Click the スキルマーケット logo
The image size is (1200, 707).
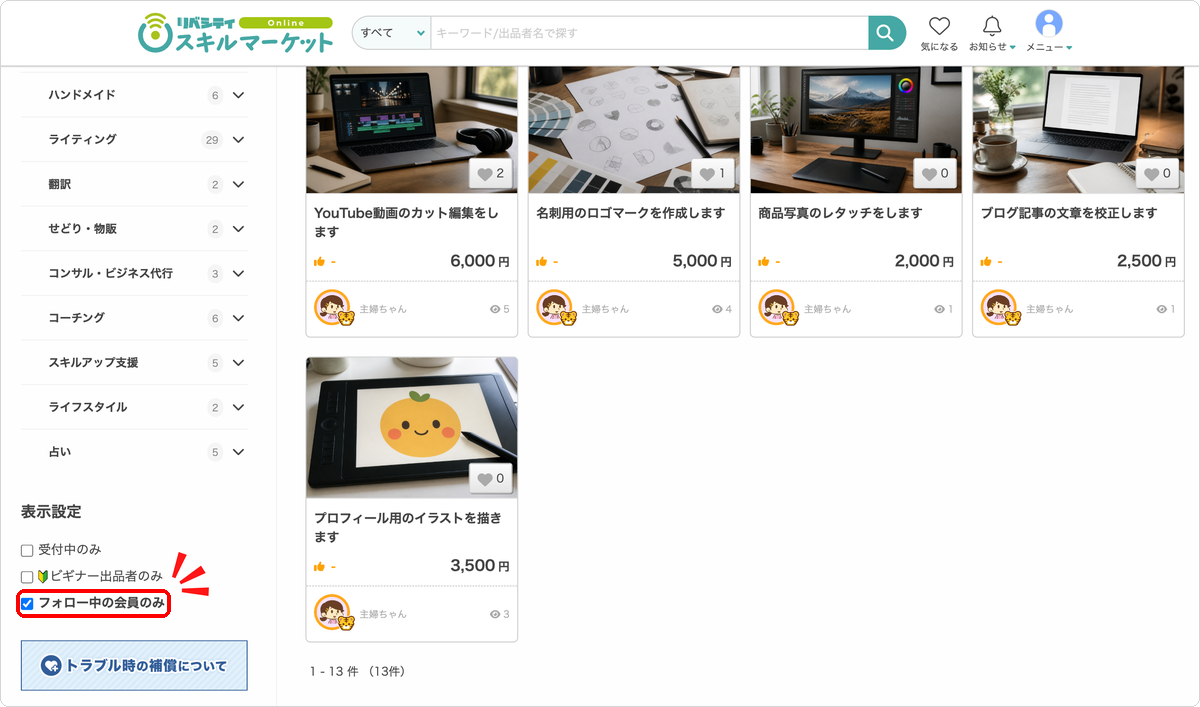pos(235,33)
